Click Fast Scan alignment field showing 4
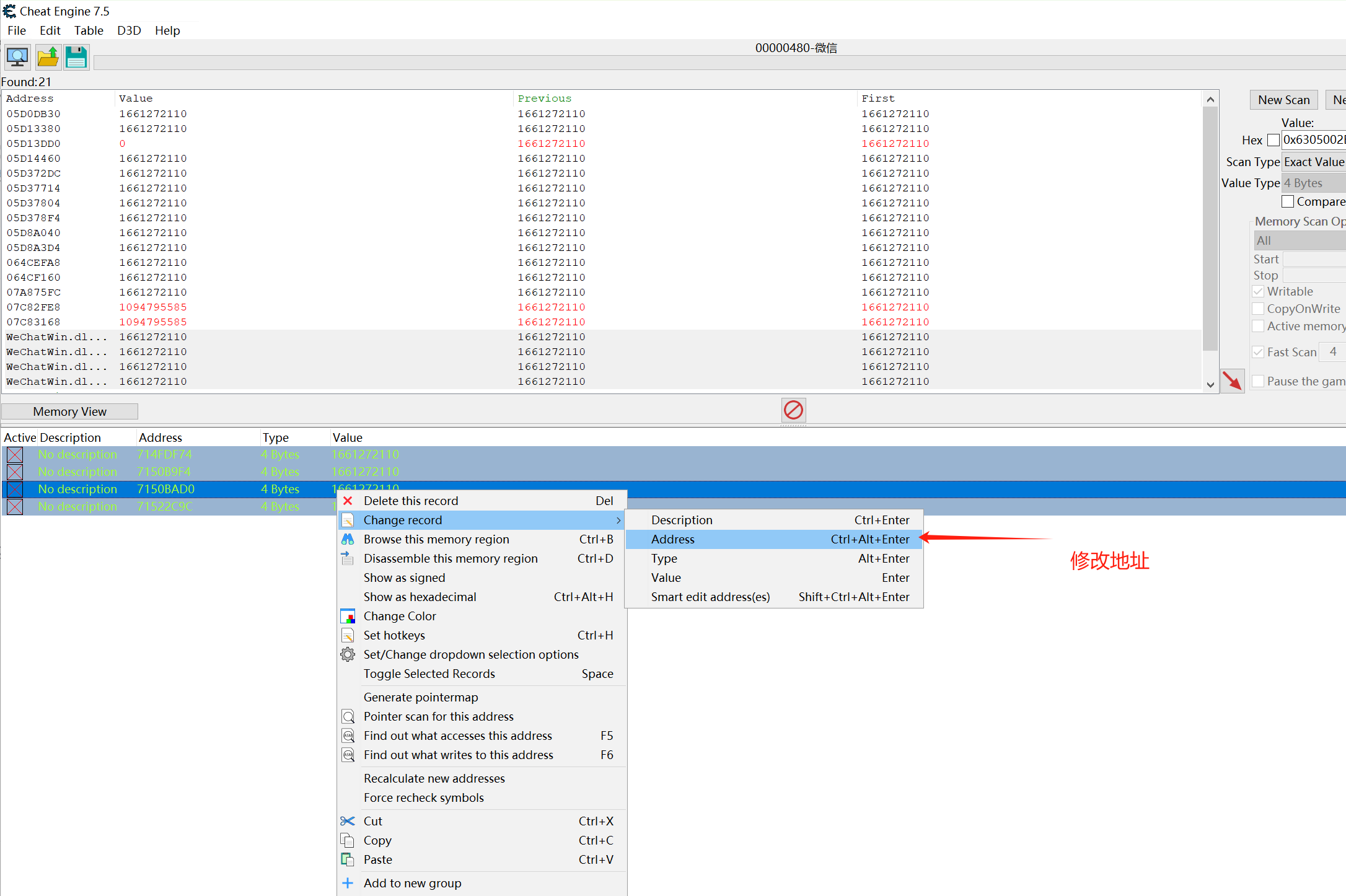Screen dimensions: 1346x896 tap(1332, 352)
